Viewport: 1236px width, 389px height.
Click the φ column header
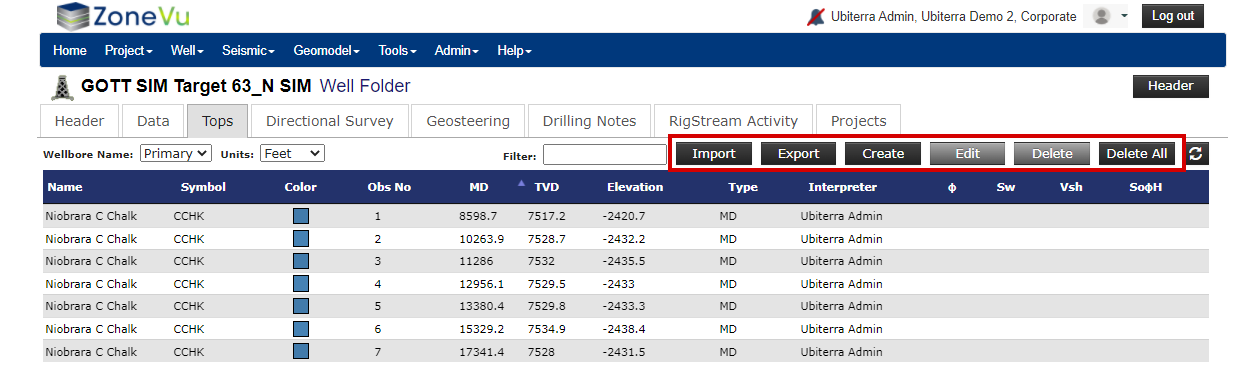tap(952, 187)
